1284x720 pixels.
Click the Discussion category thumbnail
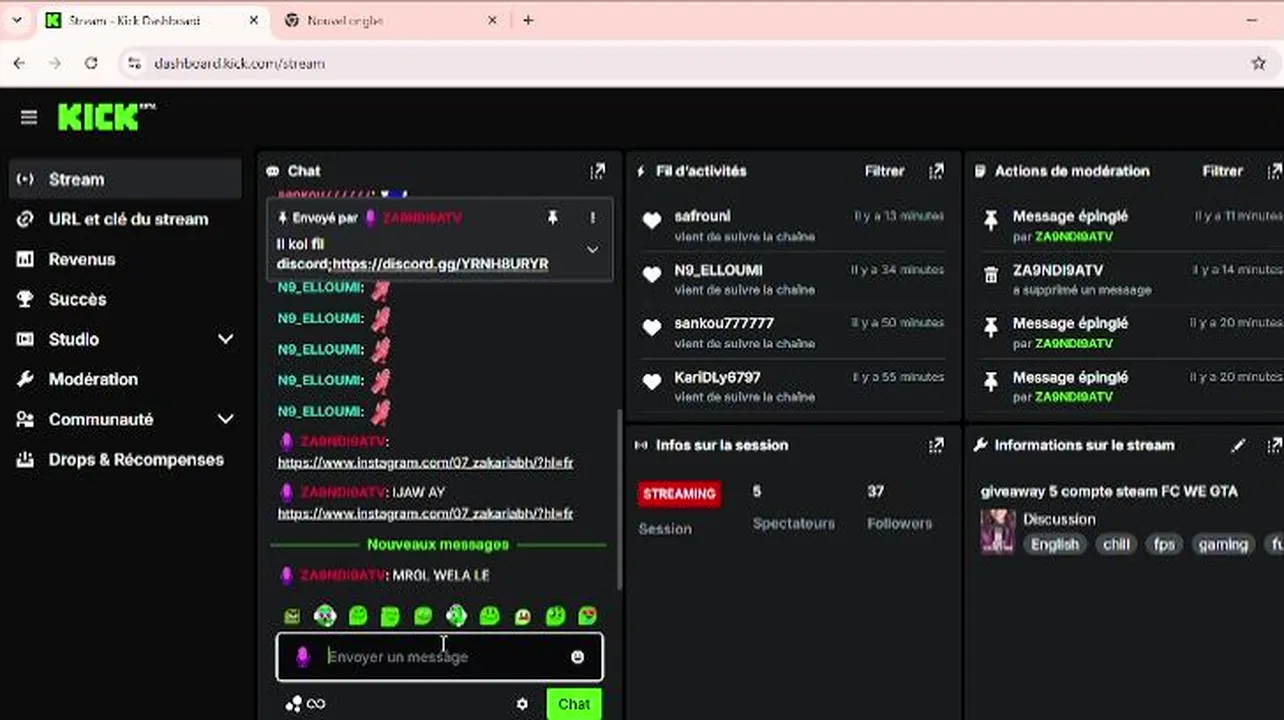(997, 532)
